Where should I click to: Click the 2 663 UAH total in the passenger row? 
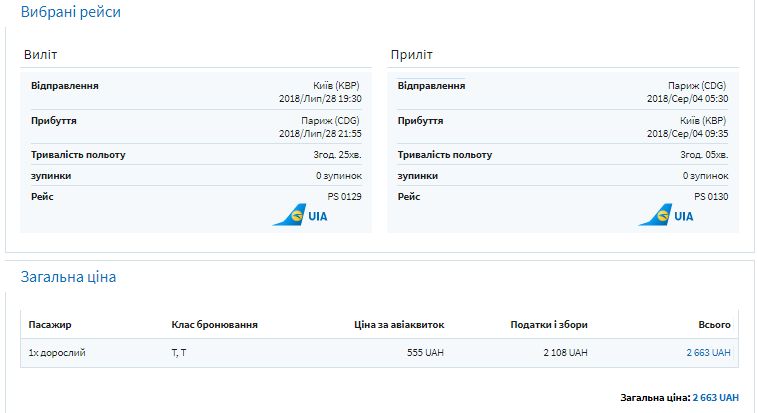pos(708,353)
